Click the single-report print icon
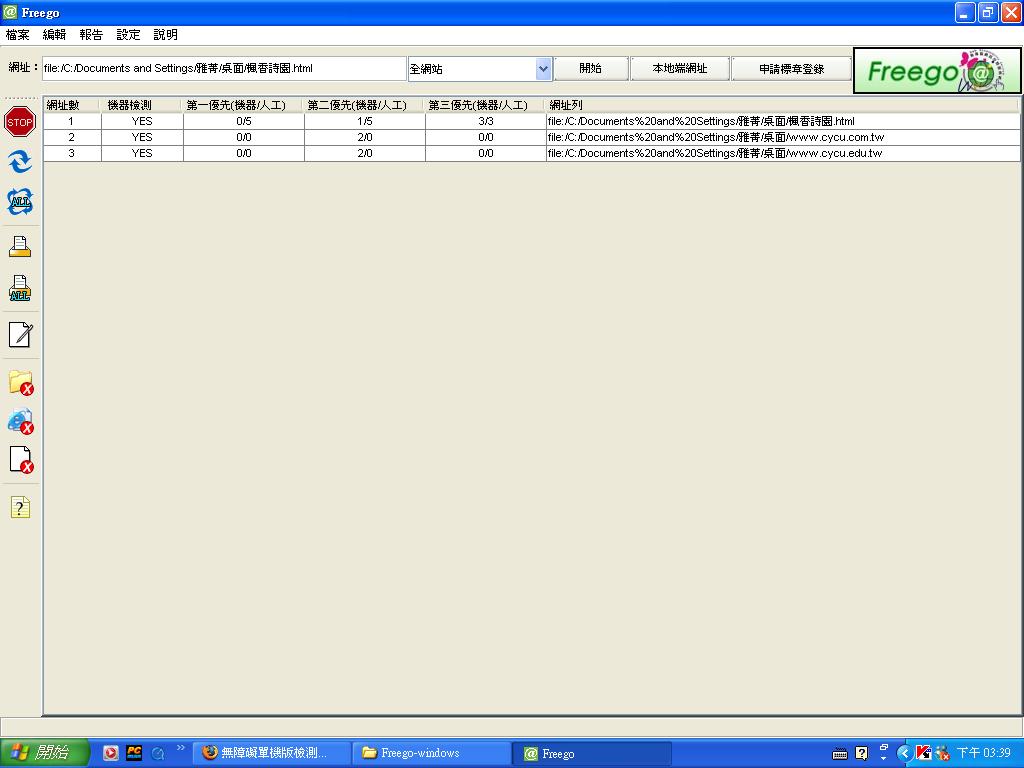 point(20,246)
